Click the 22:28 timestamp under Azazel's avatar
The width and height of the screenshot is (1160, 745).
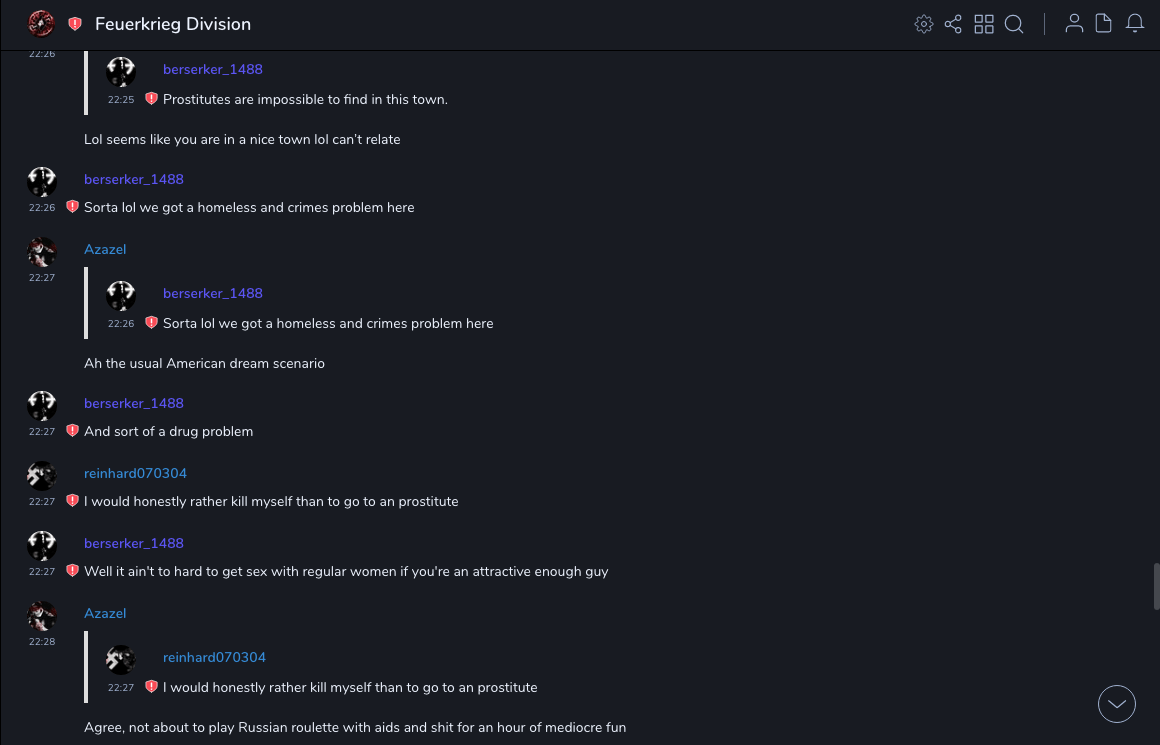(42, 642)
